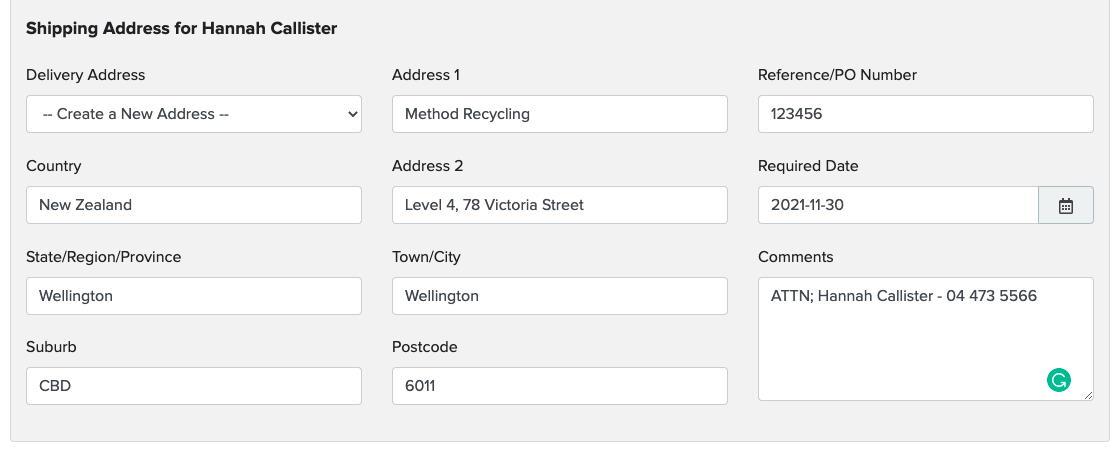The width and height of the screenshot is (1116, 452).
Task: Click the Suburb field containing CBD
Action: [x=194, y=386]
